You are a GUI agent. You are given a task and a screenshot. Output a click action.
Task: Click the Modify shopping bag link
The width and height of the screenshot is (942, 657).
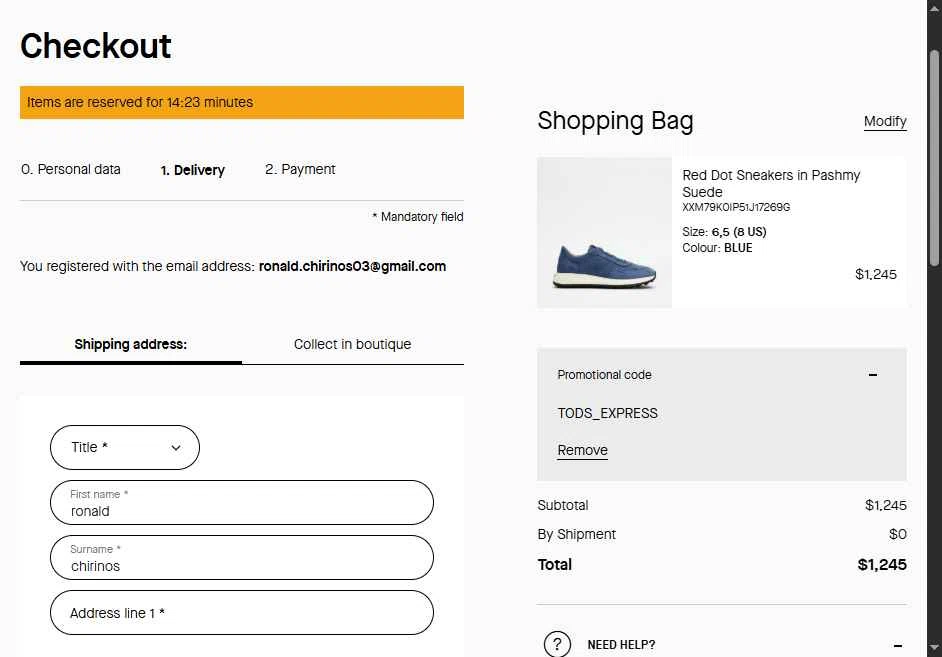tap(885, 121)
